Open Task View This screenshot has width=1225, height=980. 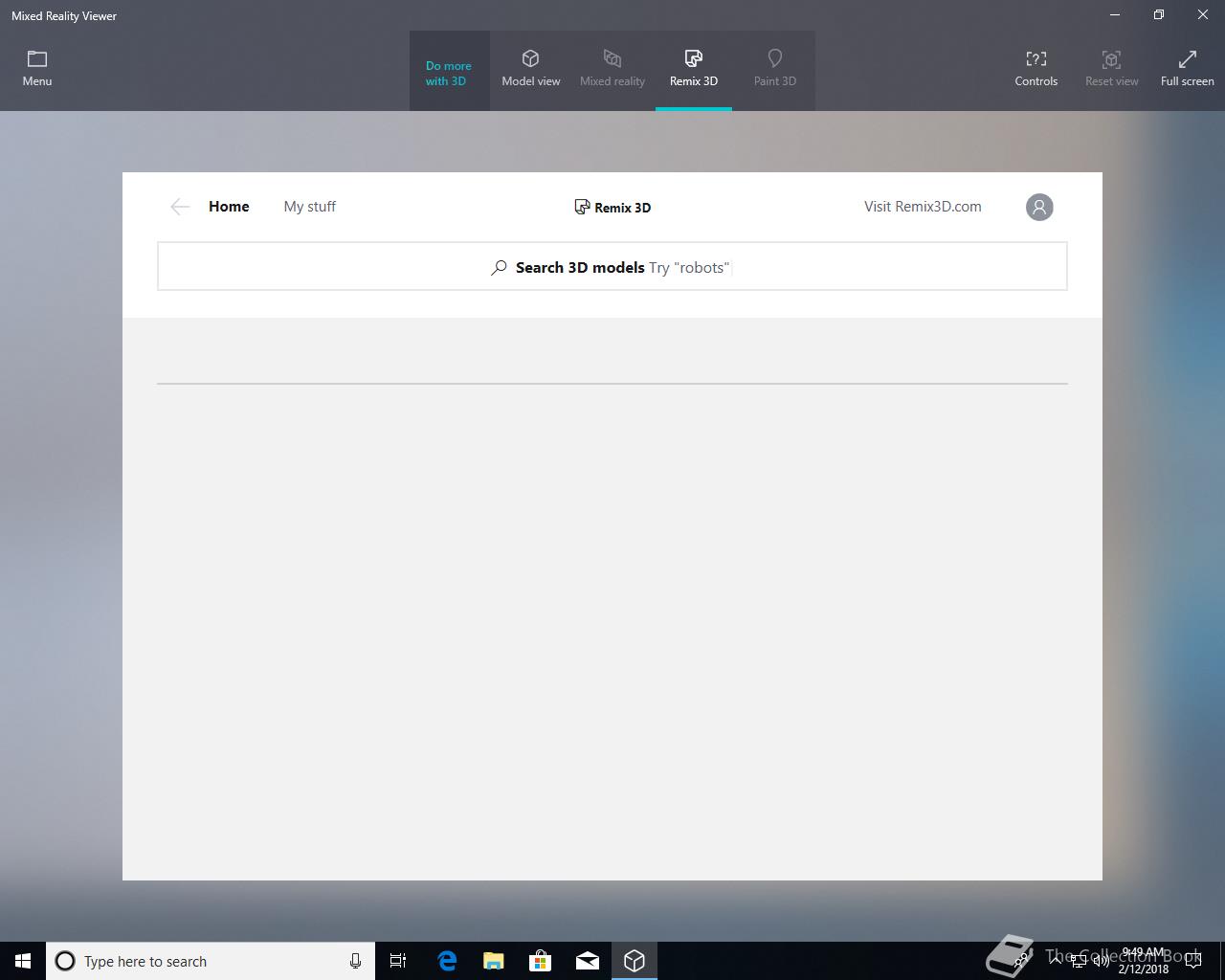tap(398, 961)
